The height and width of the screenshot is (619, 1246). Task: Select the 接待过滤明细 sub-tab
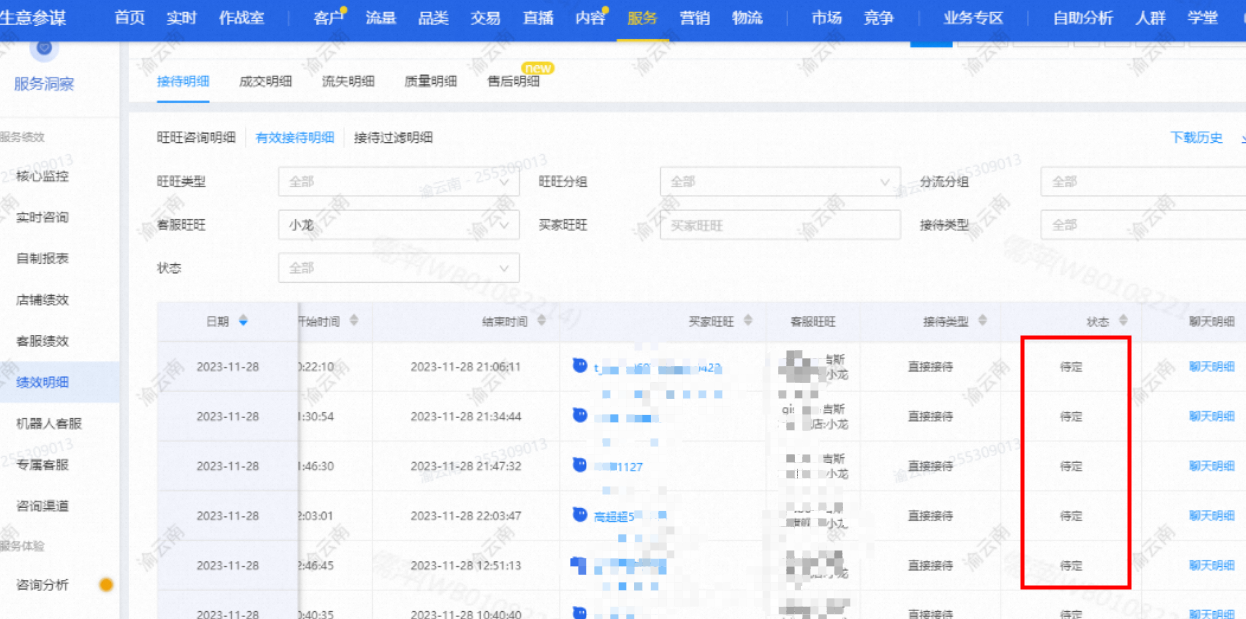393,138
